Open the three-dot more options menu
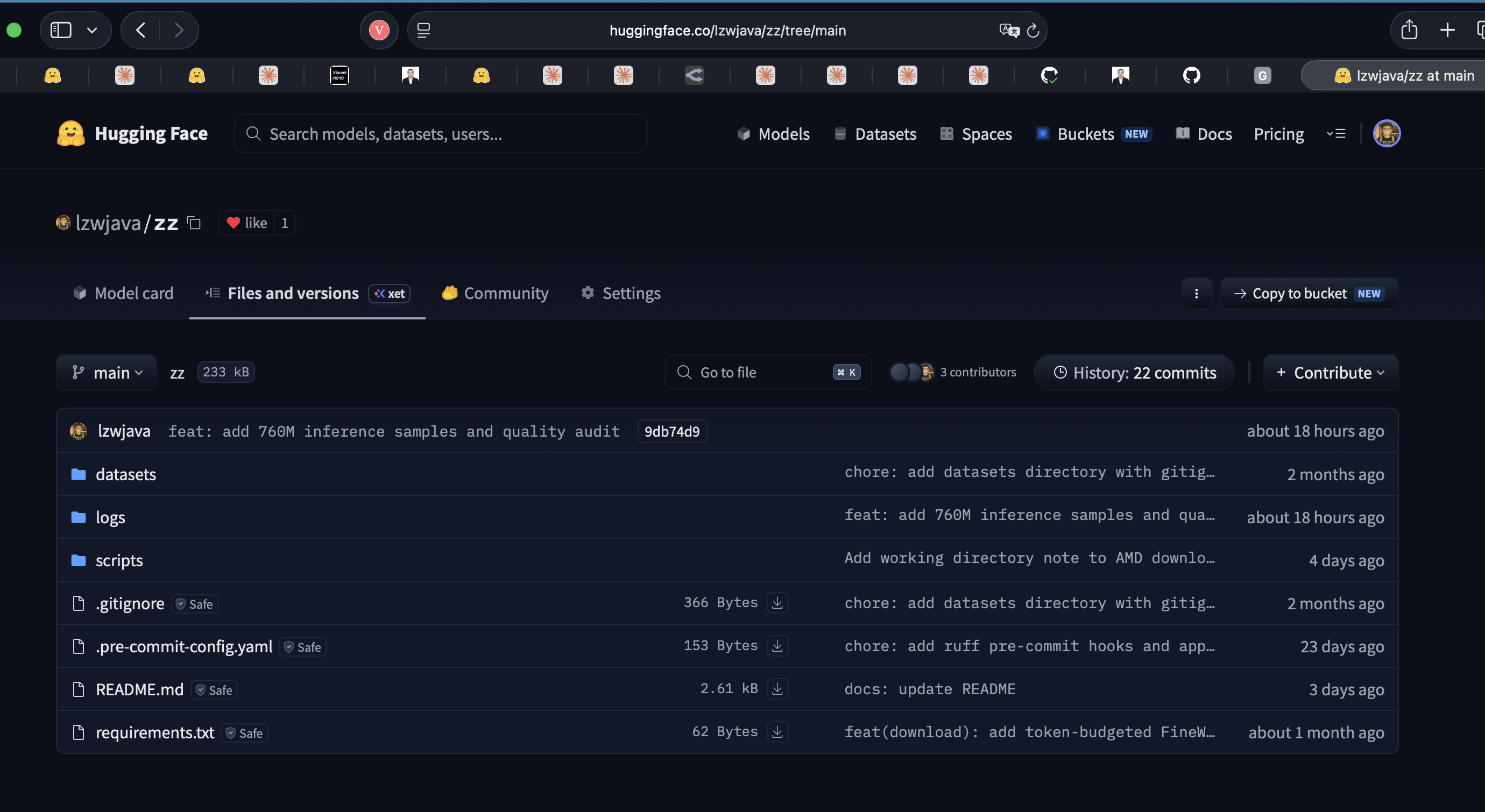Screen dimensions: 1485x812 [x=1196, y=293]
